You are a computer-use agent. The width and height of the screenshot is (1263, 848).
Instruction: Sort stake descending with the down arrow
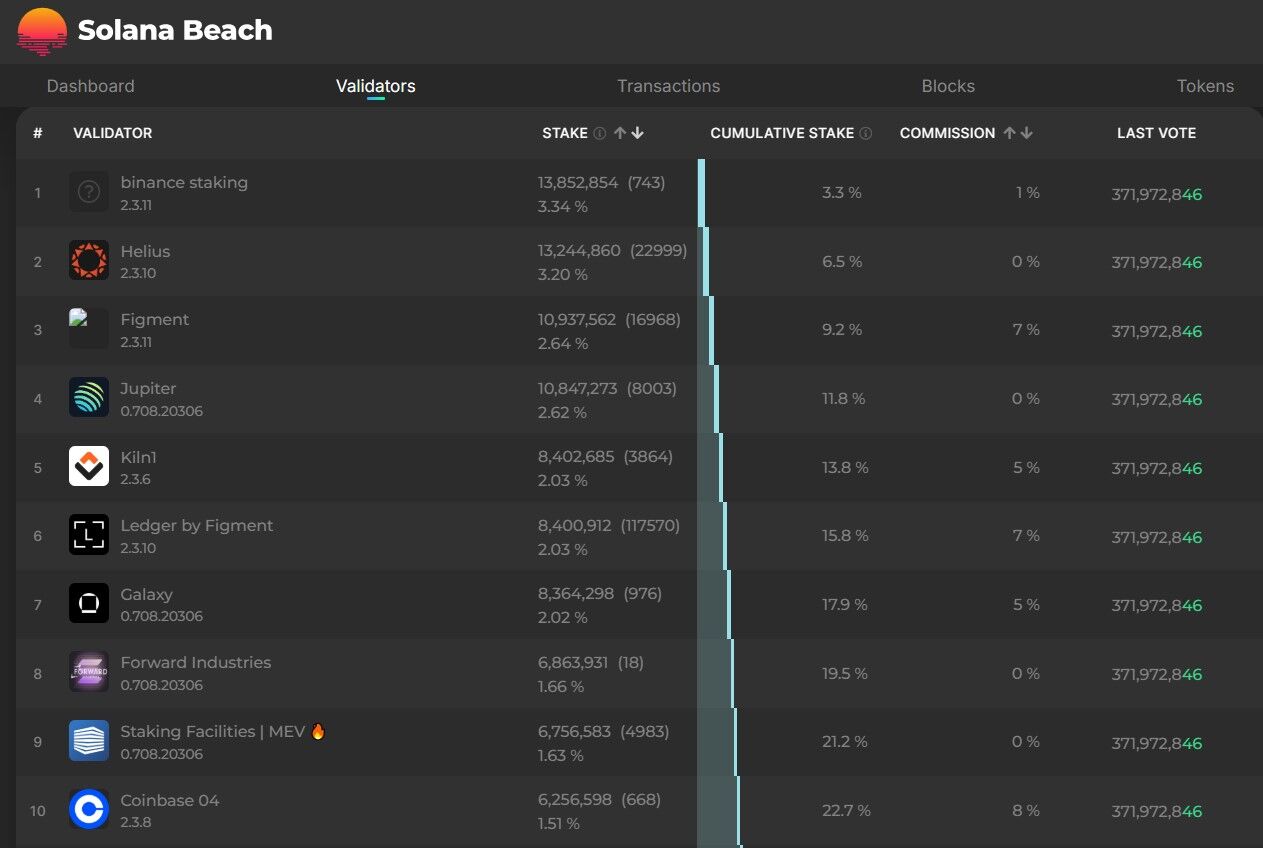(637, 132)
